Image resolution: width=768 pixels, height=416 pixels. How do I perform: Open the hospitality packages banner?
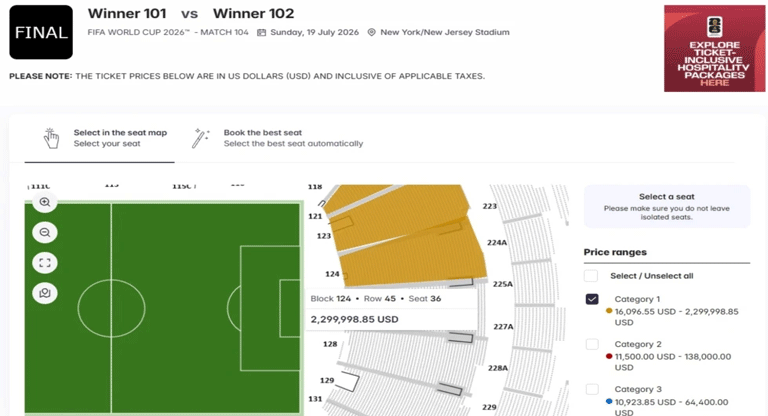point(713,48)
